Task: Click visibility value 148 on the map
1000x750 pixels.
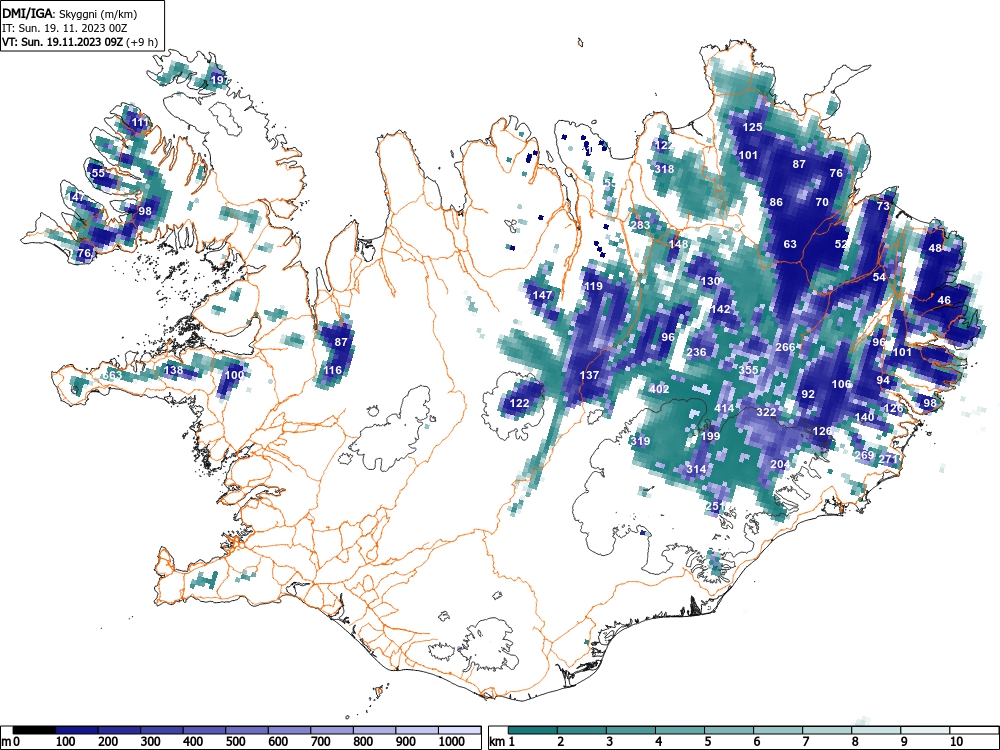Action: (679, 244)
